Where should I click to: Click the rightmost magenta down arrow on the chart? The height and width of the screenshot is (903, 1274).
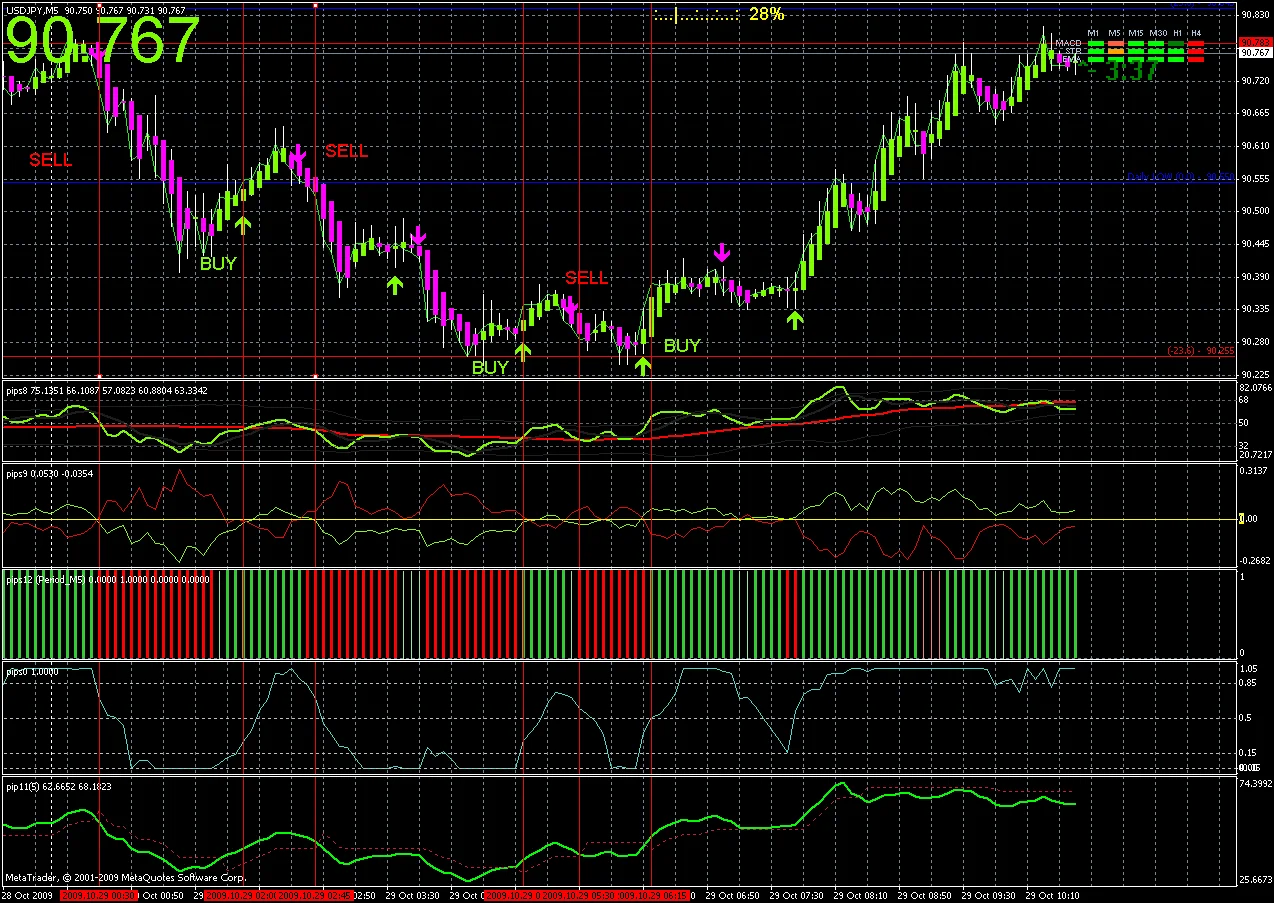pyautogui.click(x=722, y=251)
